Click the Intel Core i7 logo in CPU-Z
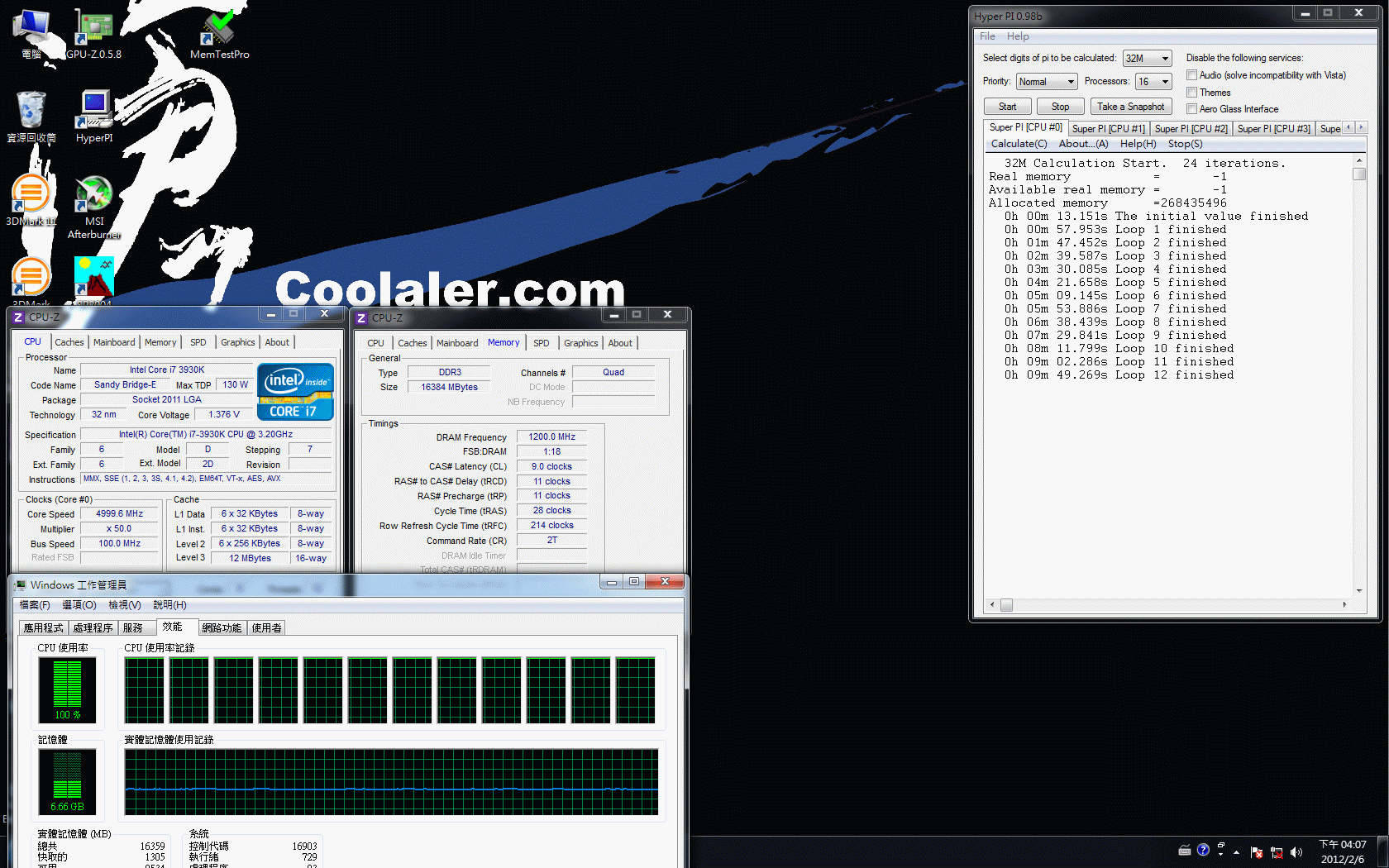Viewport: 1389px width, 868px height. (295, 392)
